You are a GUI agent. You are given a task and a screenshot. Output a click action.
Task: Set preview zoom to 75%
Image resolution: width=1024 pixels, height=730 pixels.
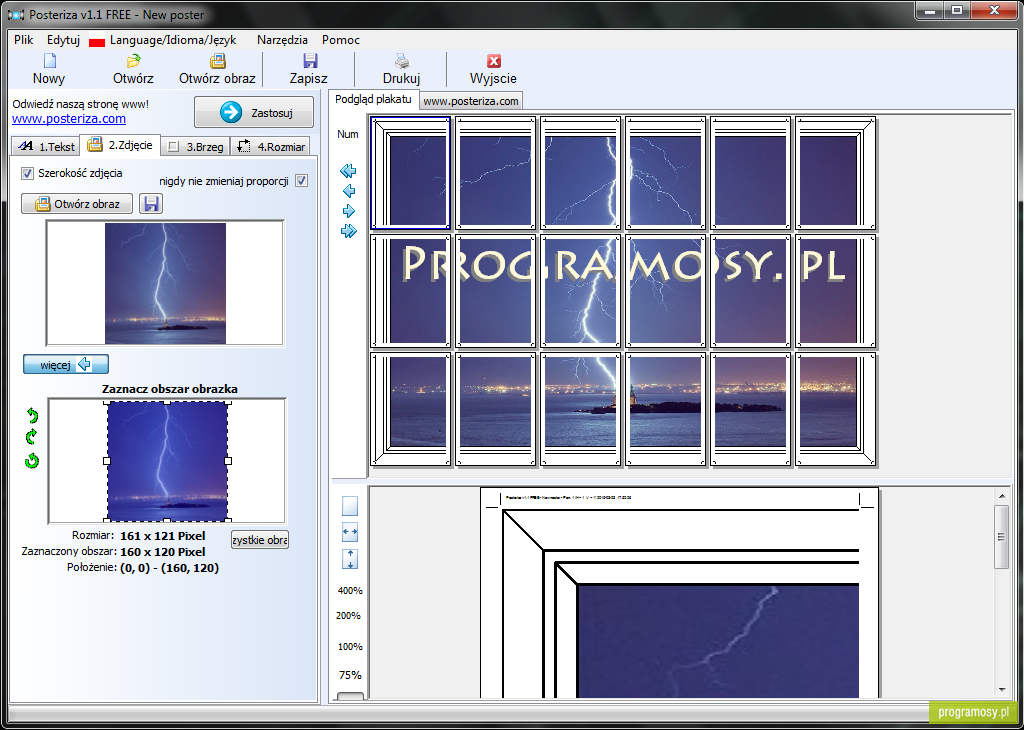pos(350,675)
